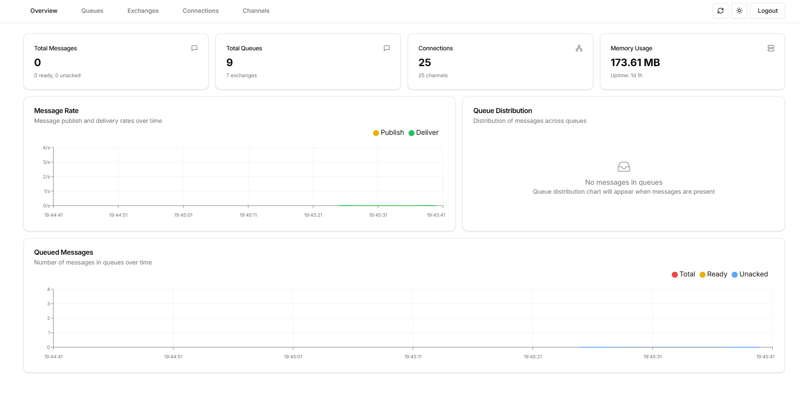Click the 'Uptime: 1d 1h' text
This screenshot has height=398, width=800.
pos(626,76)
